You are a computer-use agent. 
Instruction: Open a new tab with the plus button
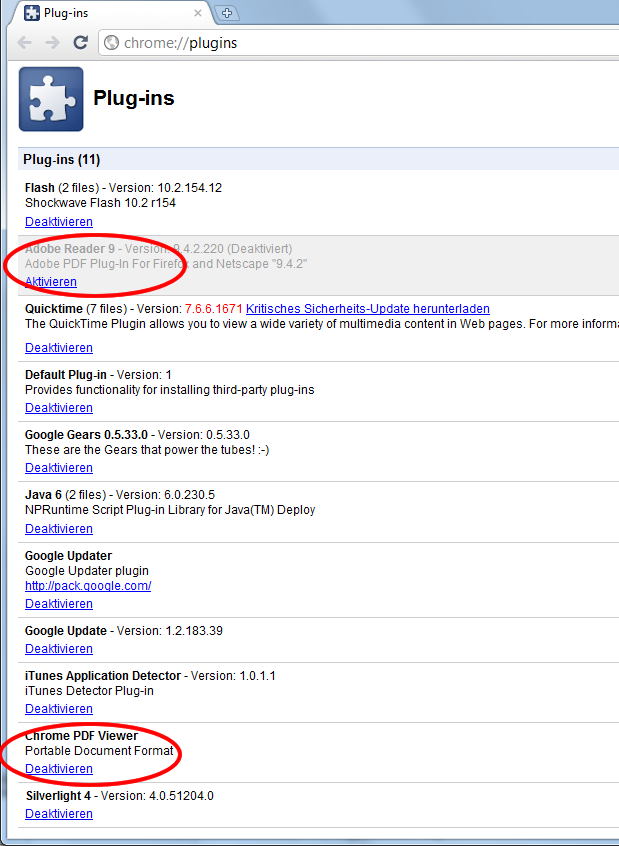227,13
